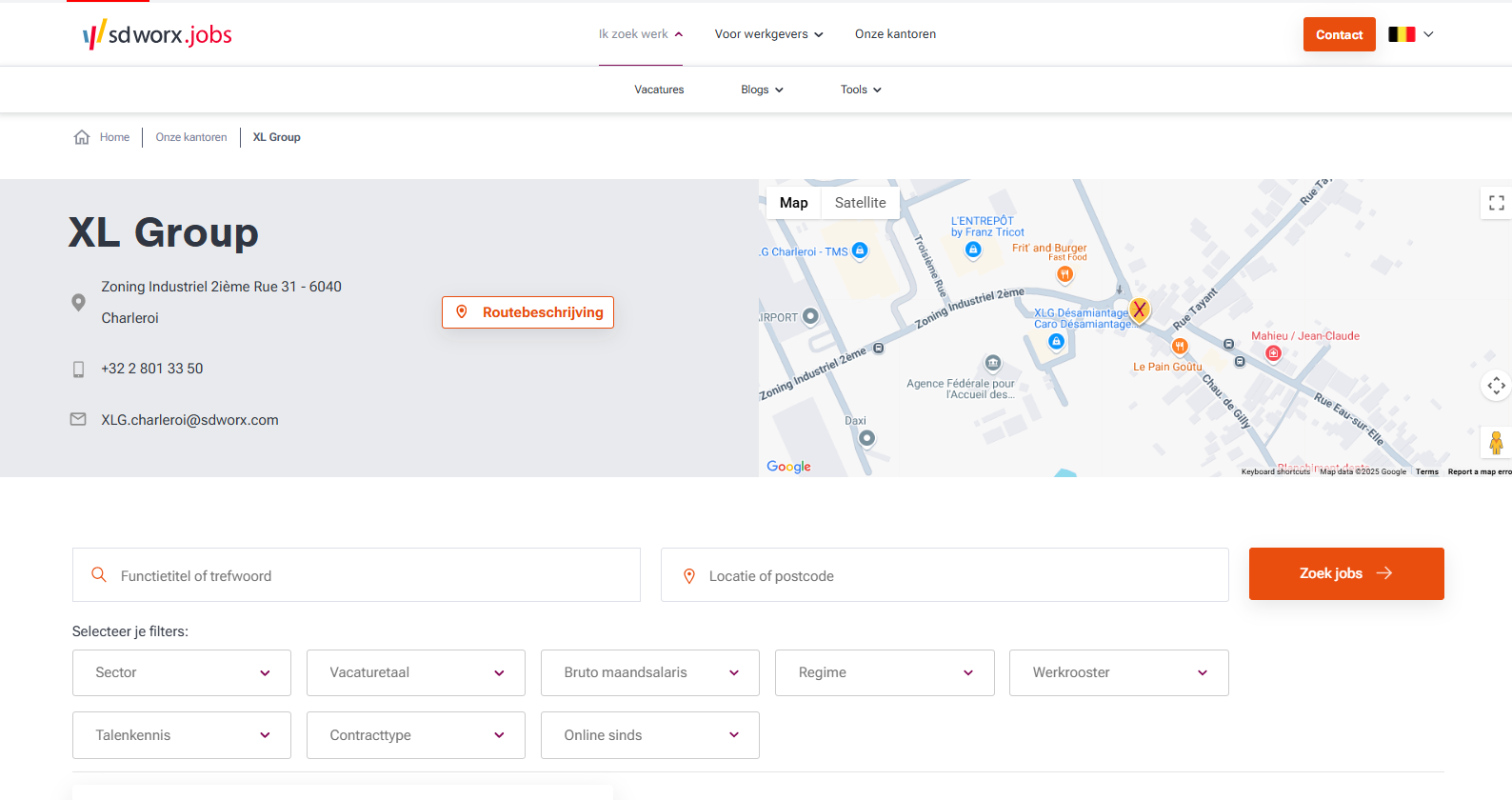Open the Regime filter dropdown
Image resolution: width=1512 pixels, height=800 pixels.
coord(885,672)
